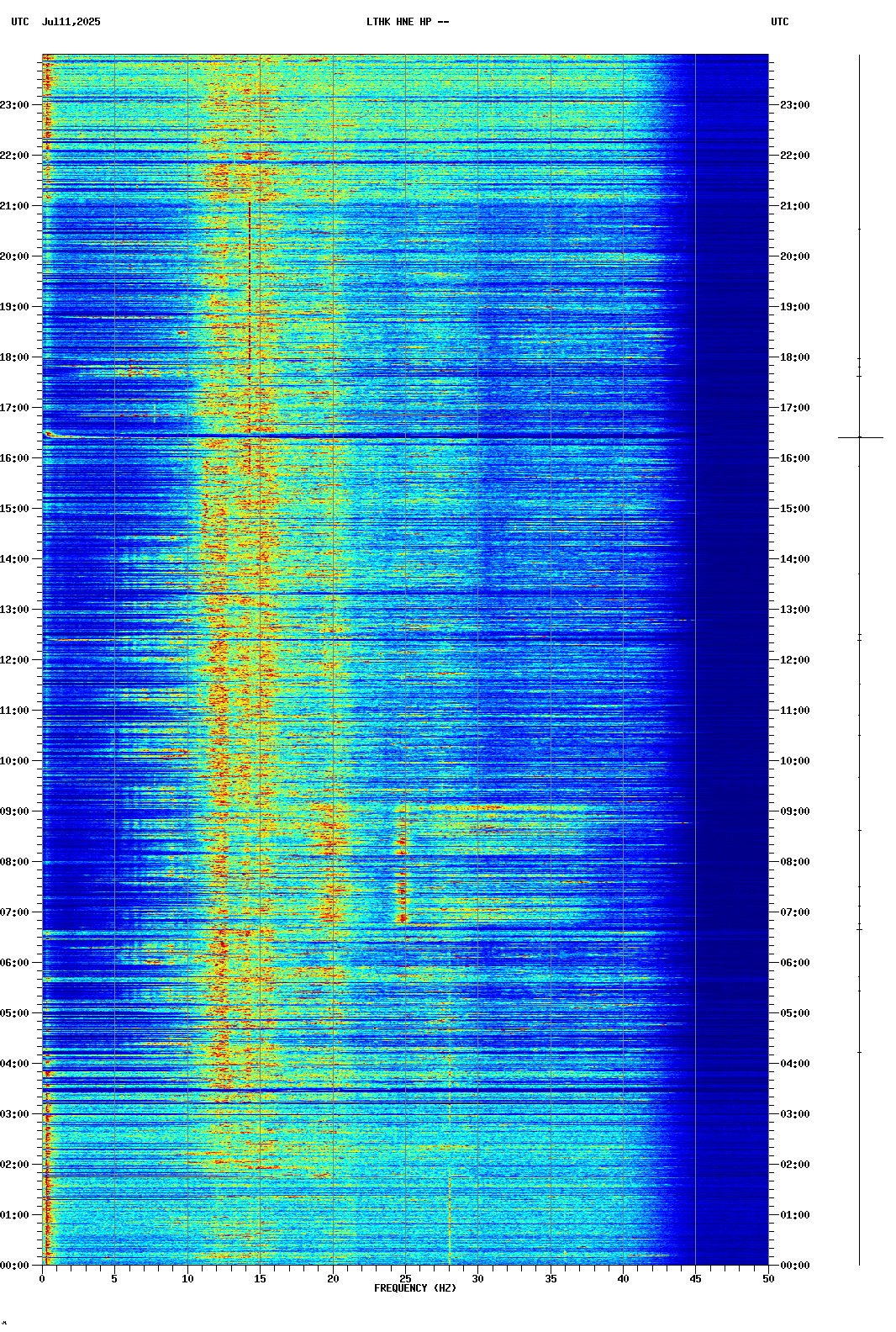Click the 40 Hz frequency axis label

(x=623, y=1279)
